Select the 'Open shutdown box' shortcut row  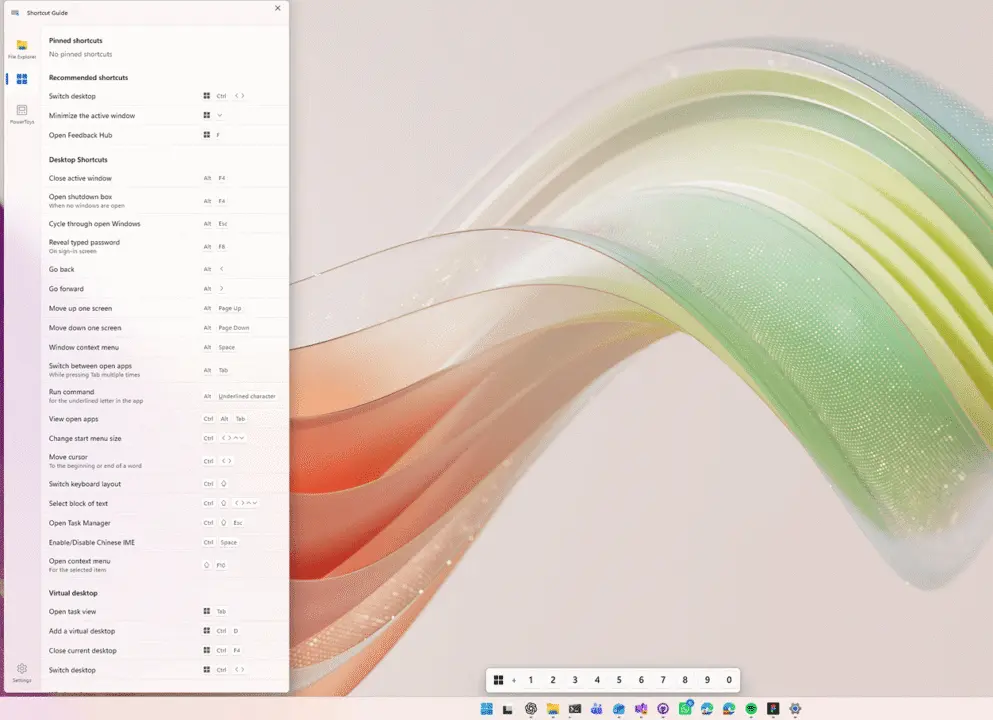pyautogui.click(x=165, y=201)
